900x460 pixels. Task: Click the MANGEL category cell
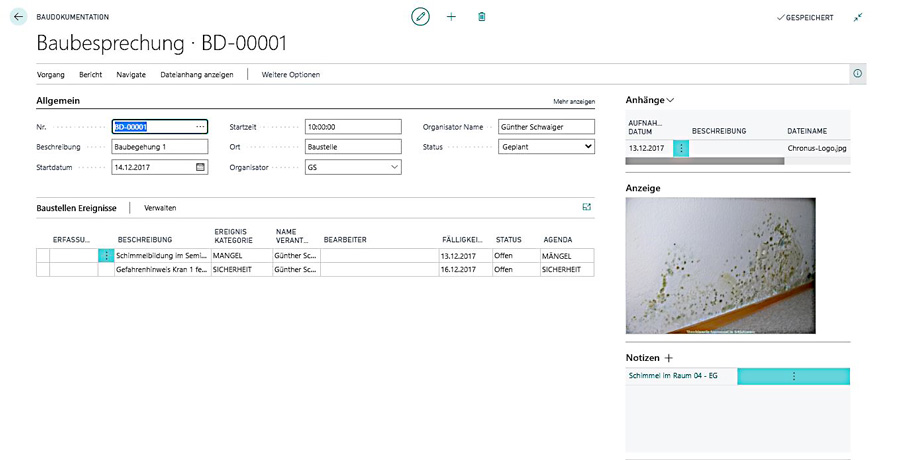point(241,256)
